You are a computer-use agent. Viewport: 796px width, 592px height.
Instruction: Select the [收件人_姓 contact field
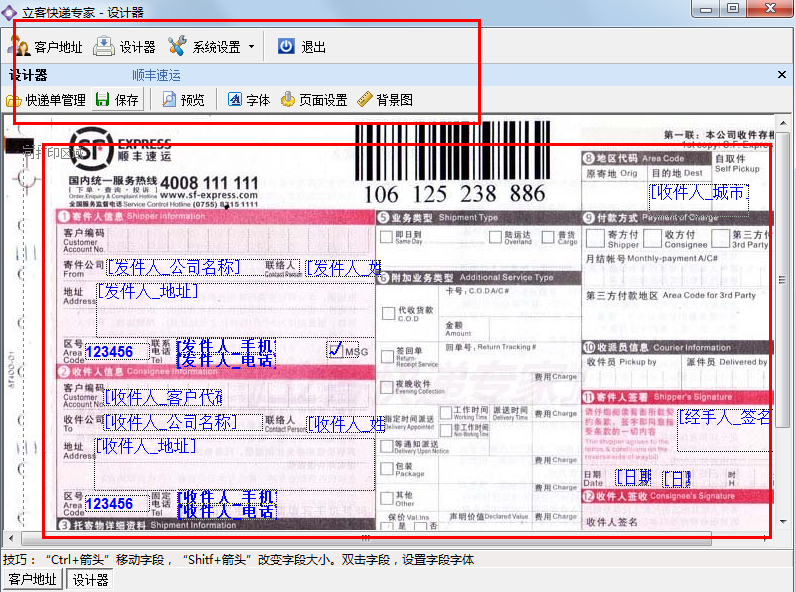(346, 424)
